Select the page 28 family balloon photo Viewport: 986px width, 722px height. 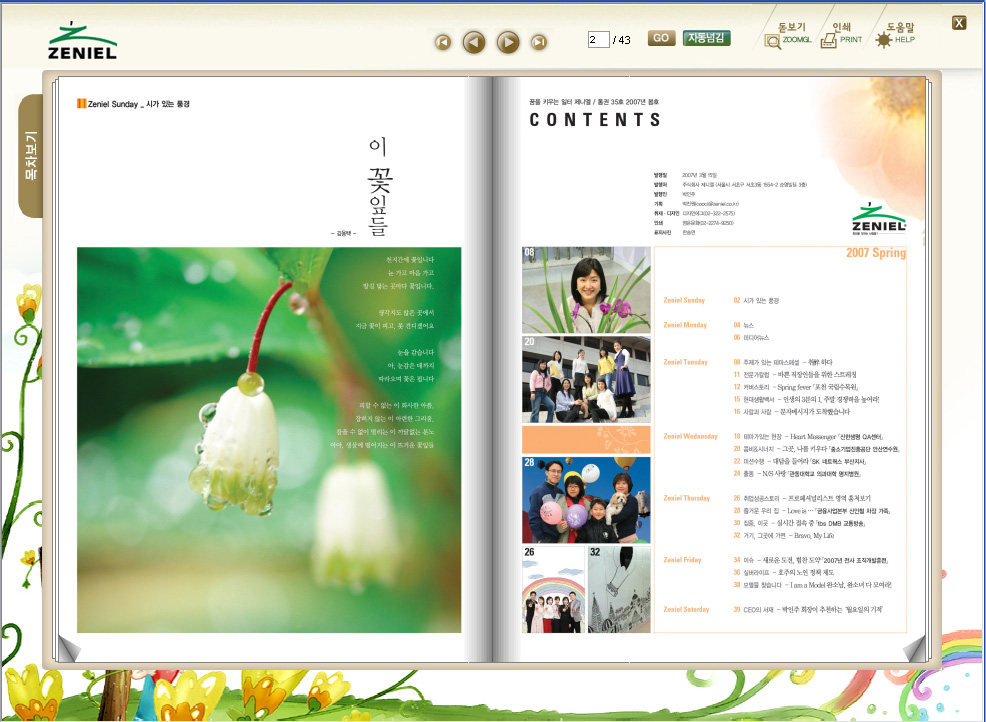tap(586, 498)
